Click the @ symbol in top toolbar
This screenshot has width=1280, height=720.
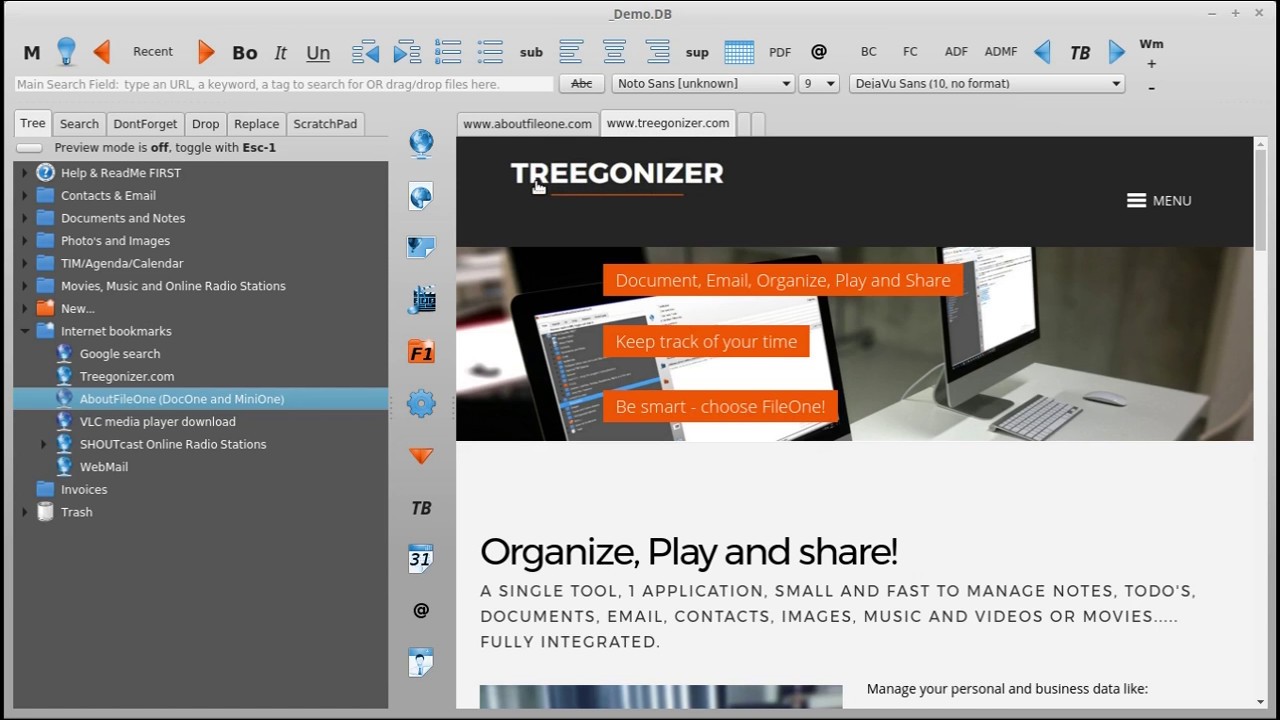coord(819,51)
